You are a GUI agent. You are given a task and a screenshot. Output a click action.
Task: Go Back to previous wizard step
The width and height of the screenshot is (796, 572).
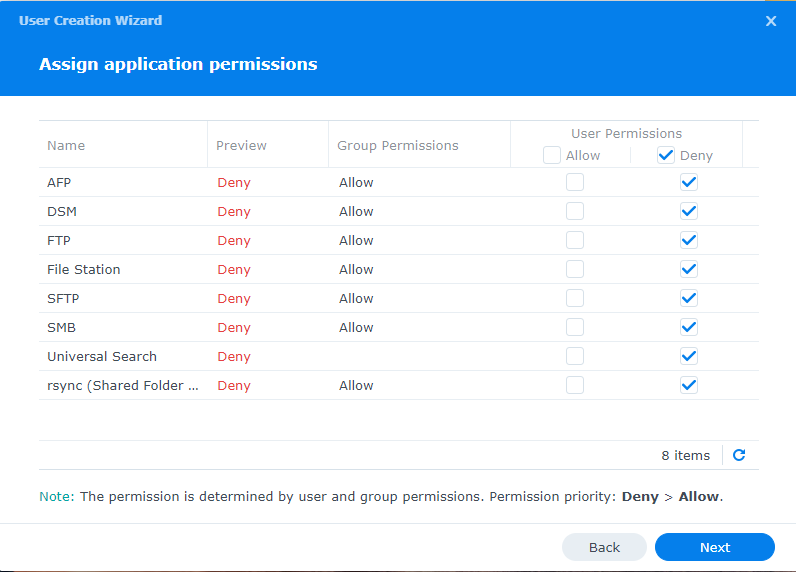(604, 547)
